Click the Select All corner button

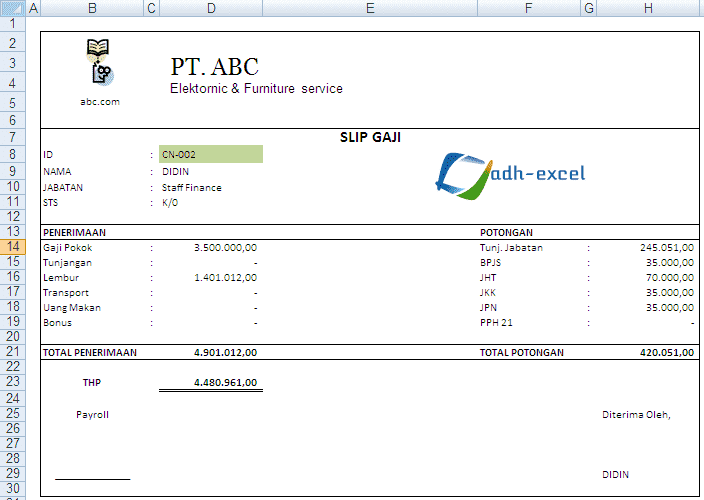[13, 8]
